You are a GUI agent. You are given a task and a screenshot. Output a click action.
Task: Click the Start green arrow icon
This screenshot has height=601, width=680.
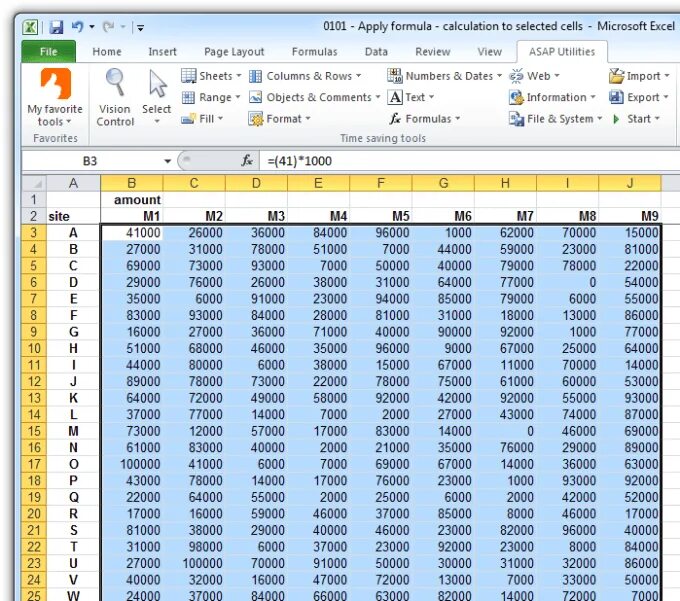pos(616,119)
